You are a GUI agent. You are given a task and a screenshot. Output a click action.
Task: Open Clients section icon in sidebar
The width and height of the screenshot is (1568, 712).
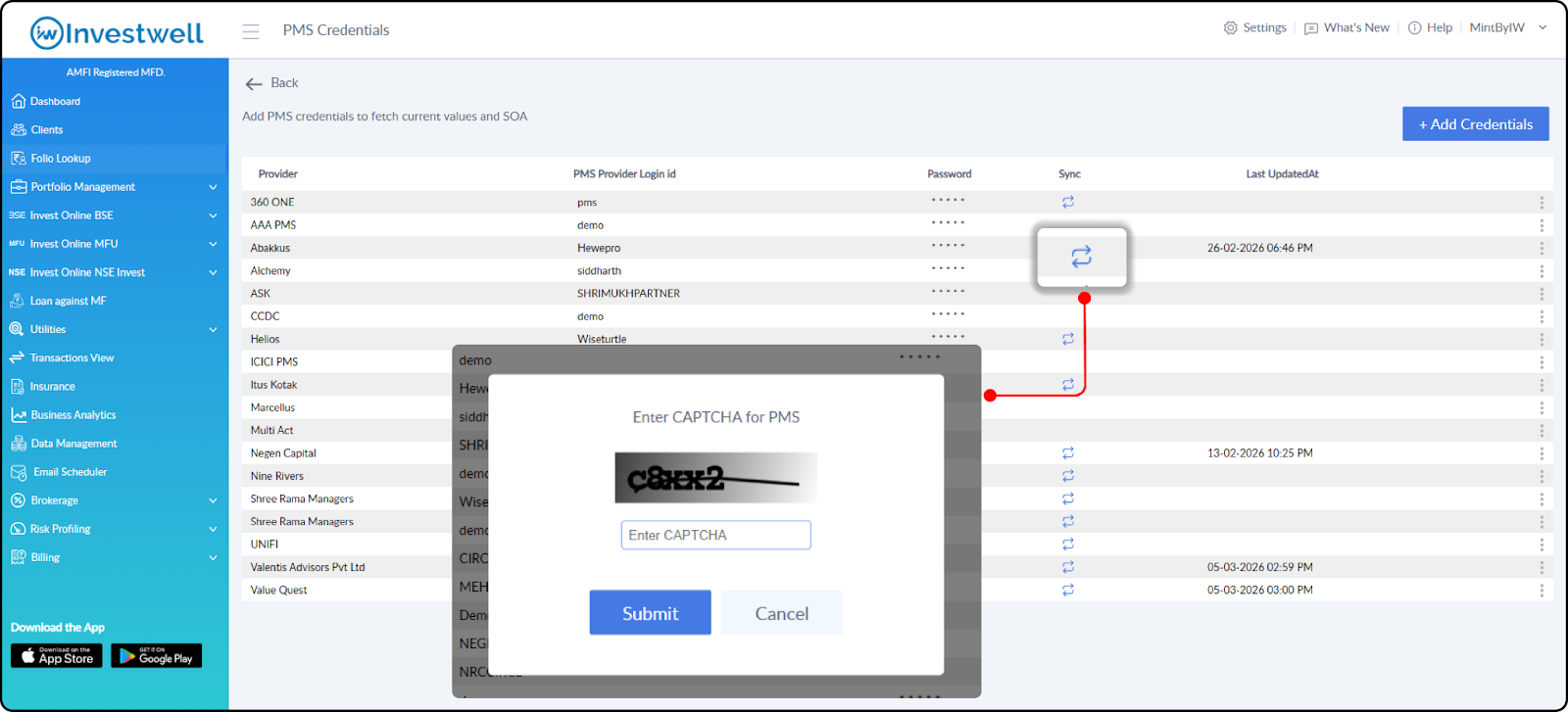click(x=18, y=129)
